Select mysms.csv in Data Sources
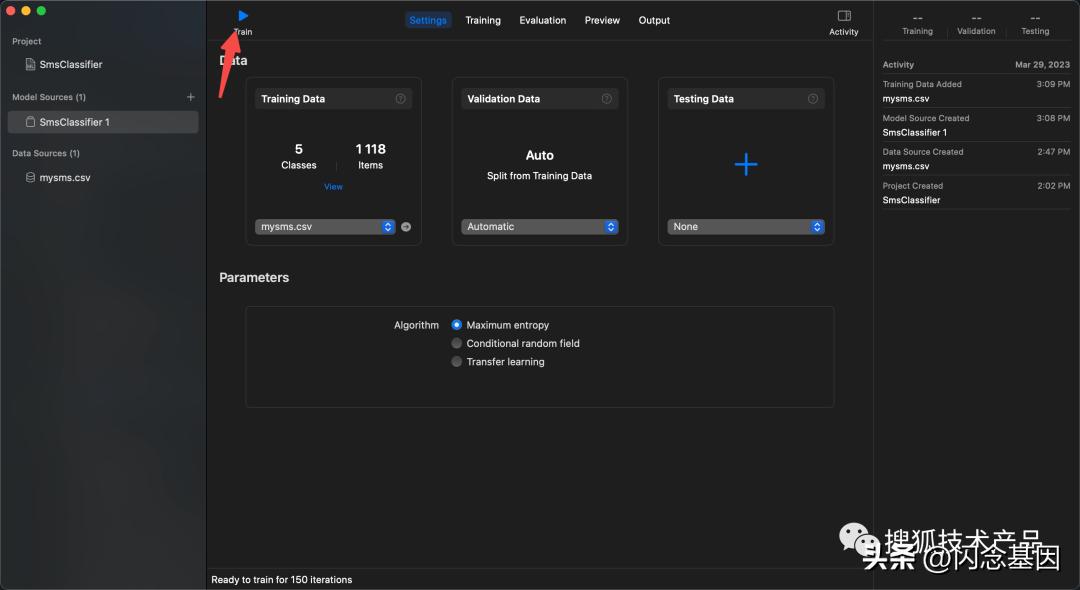 point(65,178)
